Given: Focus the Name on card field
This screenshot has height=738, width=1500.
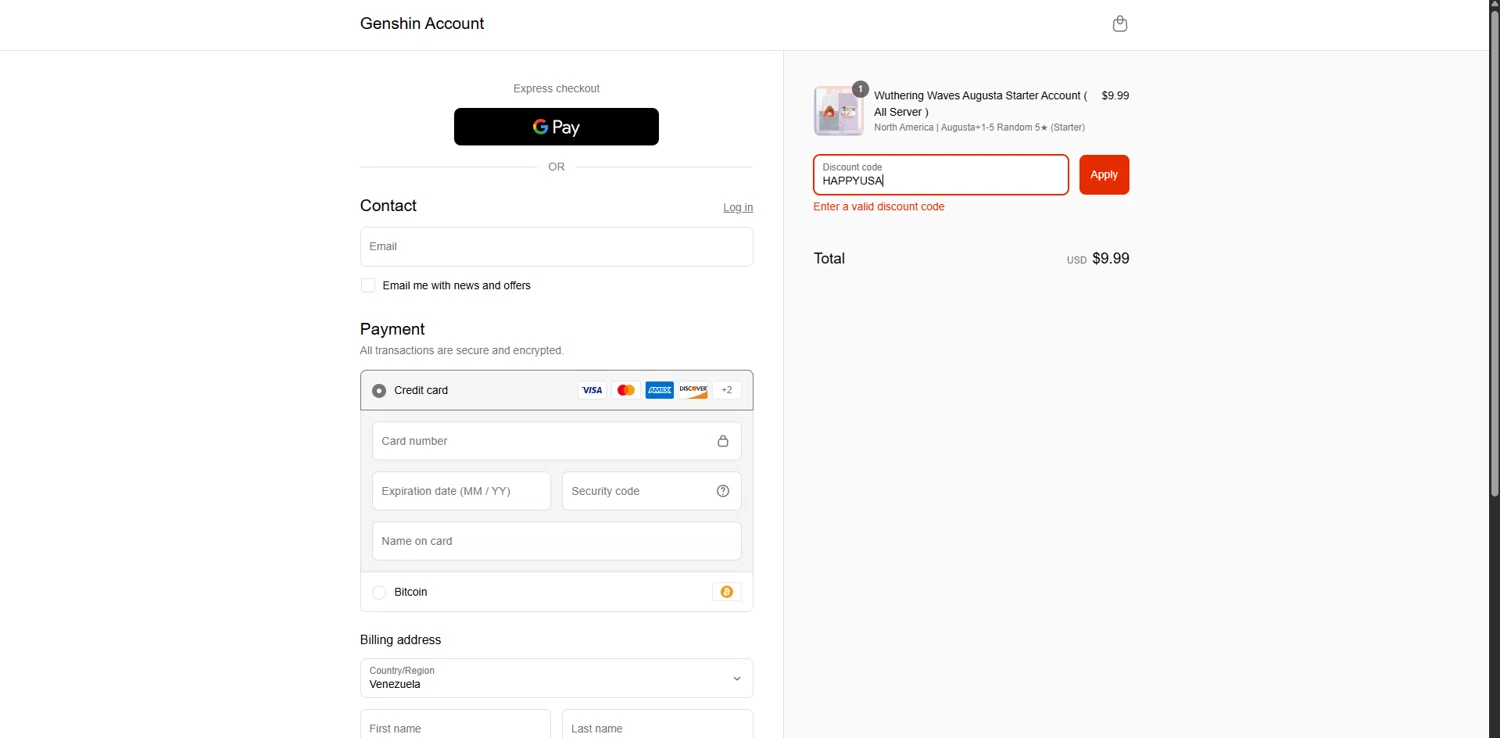Looking at the screenshot, I should pyautogui.click(x=556, y=541).
